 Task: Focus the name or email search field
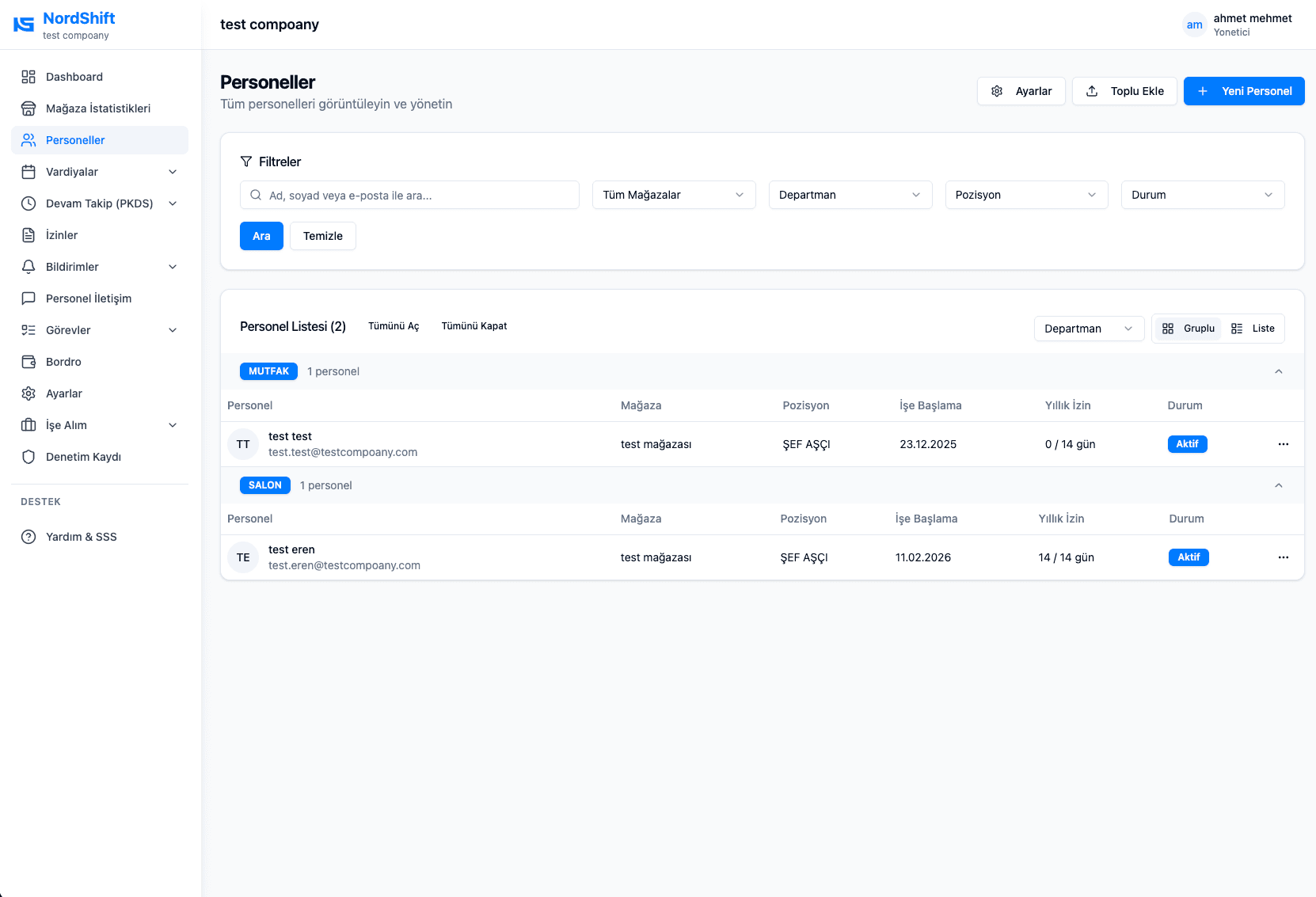pyautogui.click(x=409, y=195)
